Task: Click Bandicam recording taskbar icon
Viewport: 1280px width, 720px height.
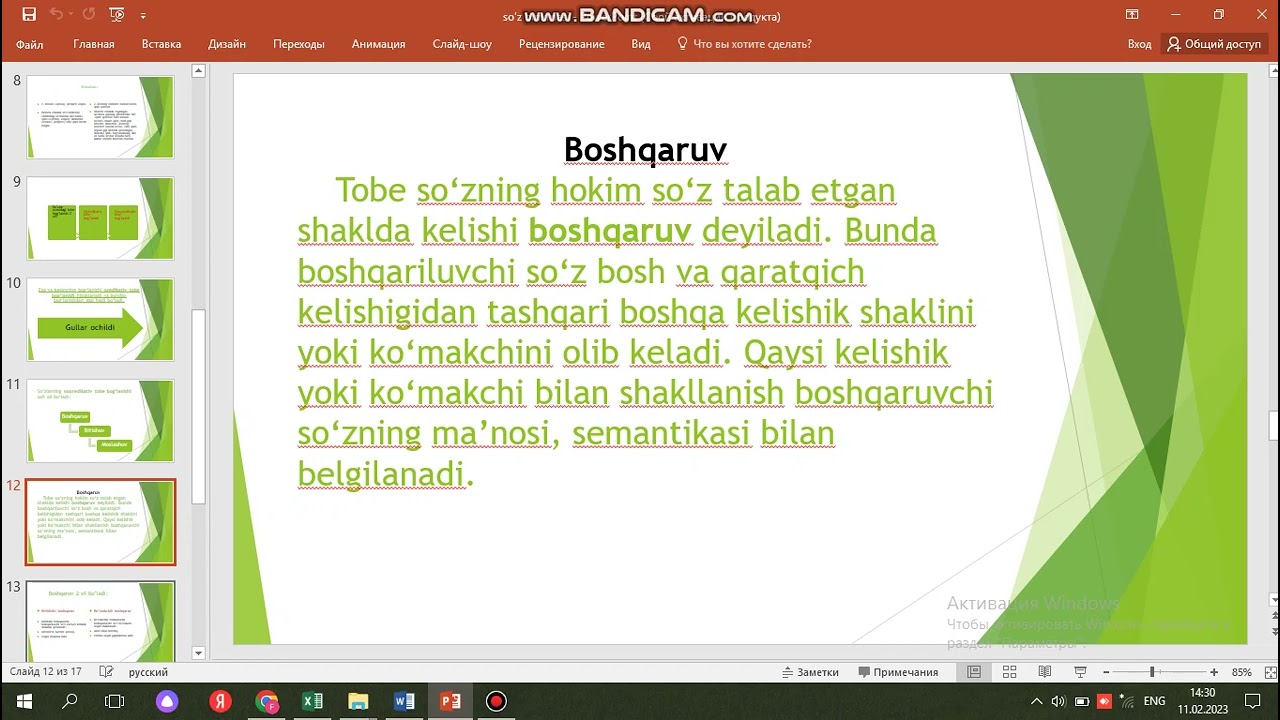Action: click(496, 701)
